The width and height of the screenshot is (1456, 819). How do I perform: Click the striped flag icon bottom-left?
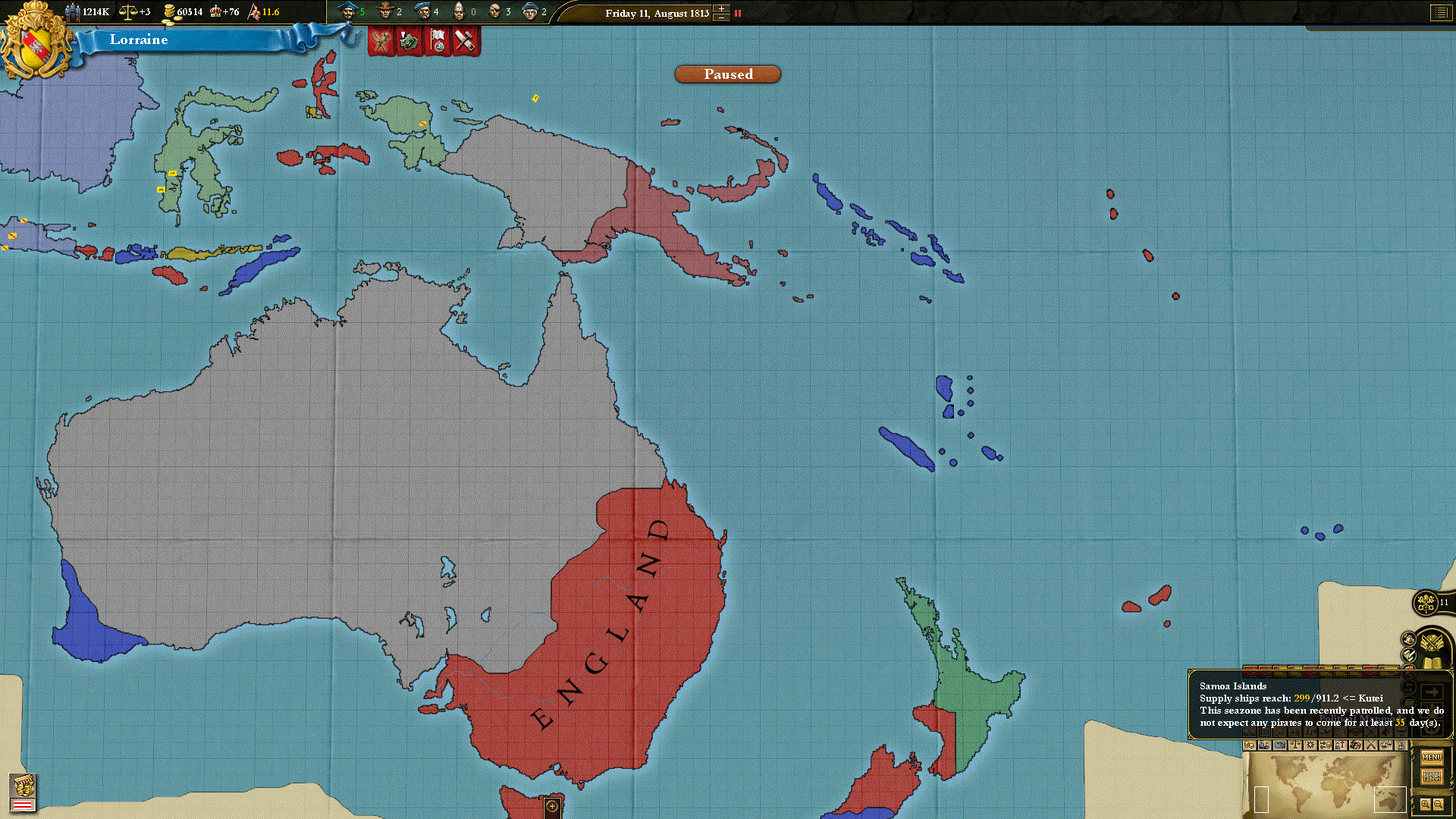[x=23, y=805]
